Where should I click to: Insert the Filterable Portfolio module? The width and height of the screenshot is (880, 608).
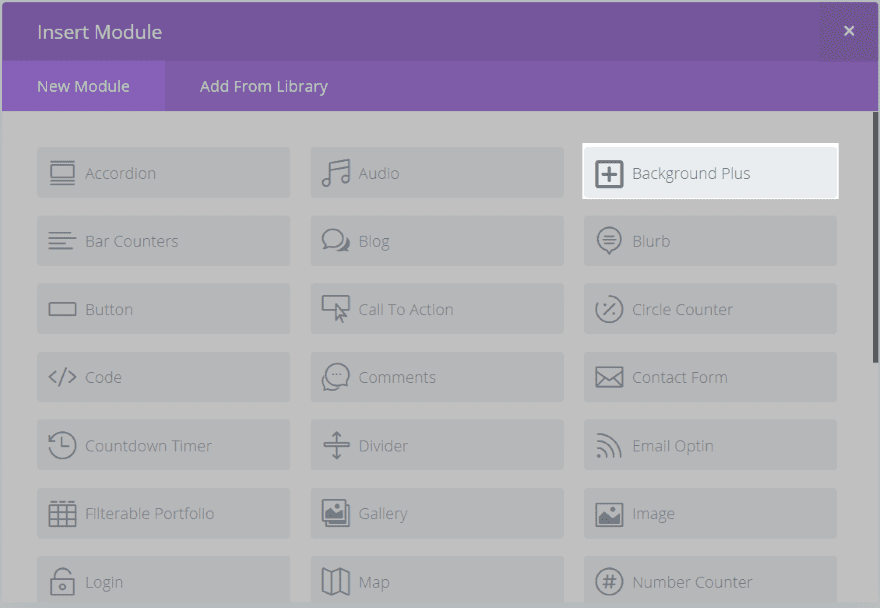click(163, 514)
